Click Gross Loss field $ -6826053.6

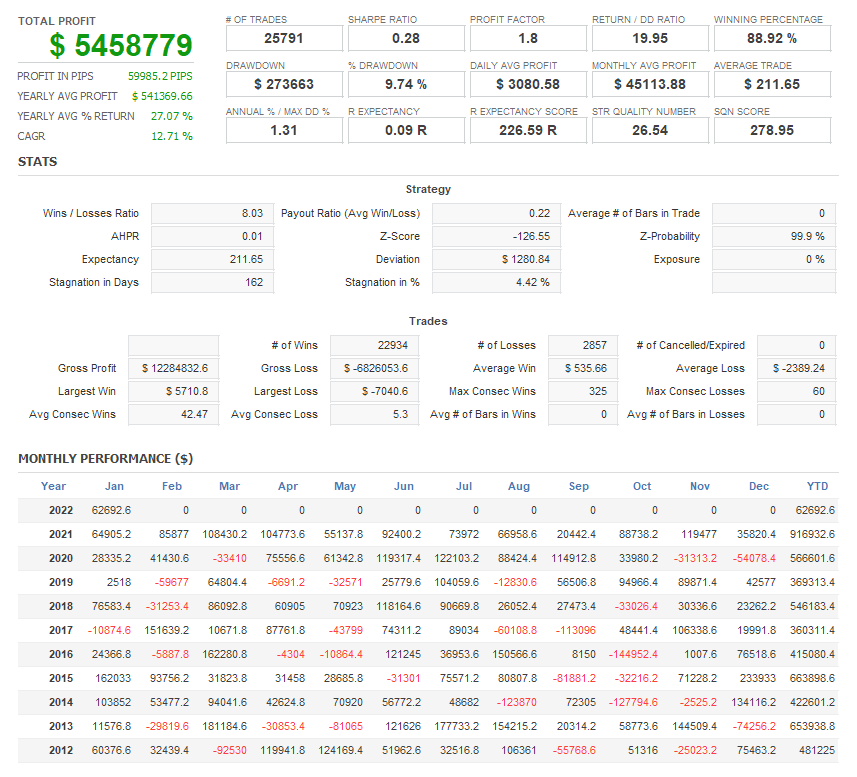tap(374, 368)
